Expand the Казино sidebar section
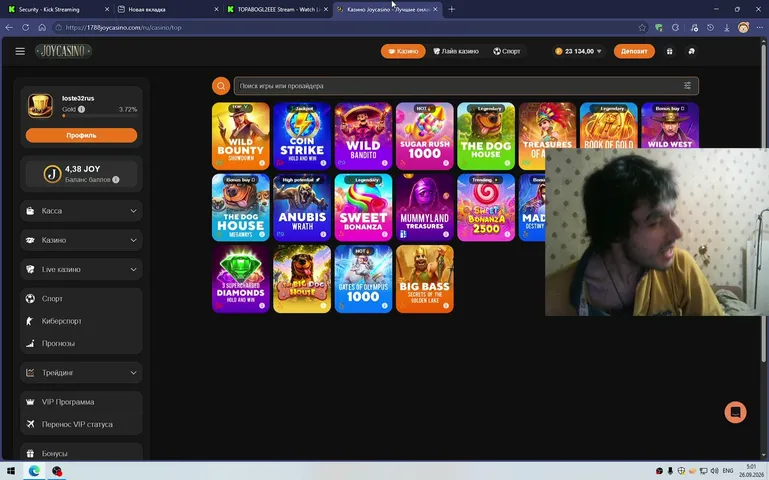769x480 pixels. [x=81, y=240]
